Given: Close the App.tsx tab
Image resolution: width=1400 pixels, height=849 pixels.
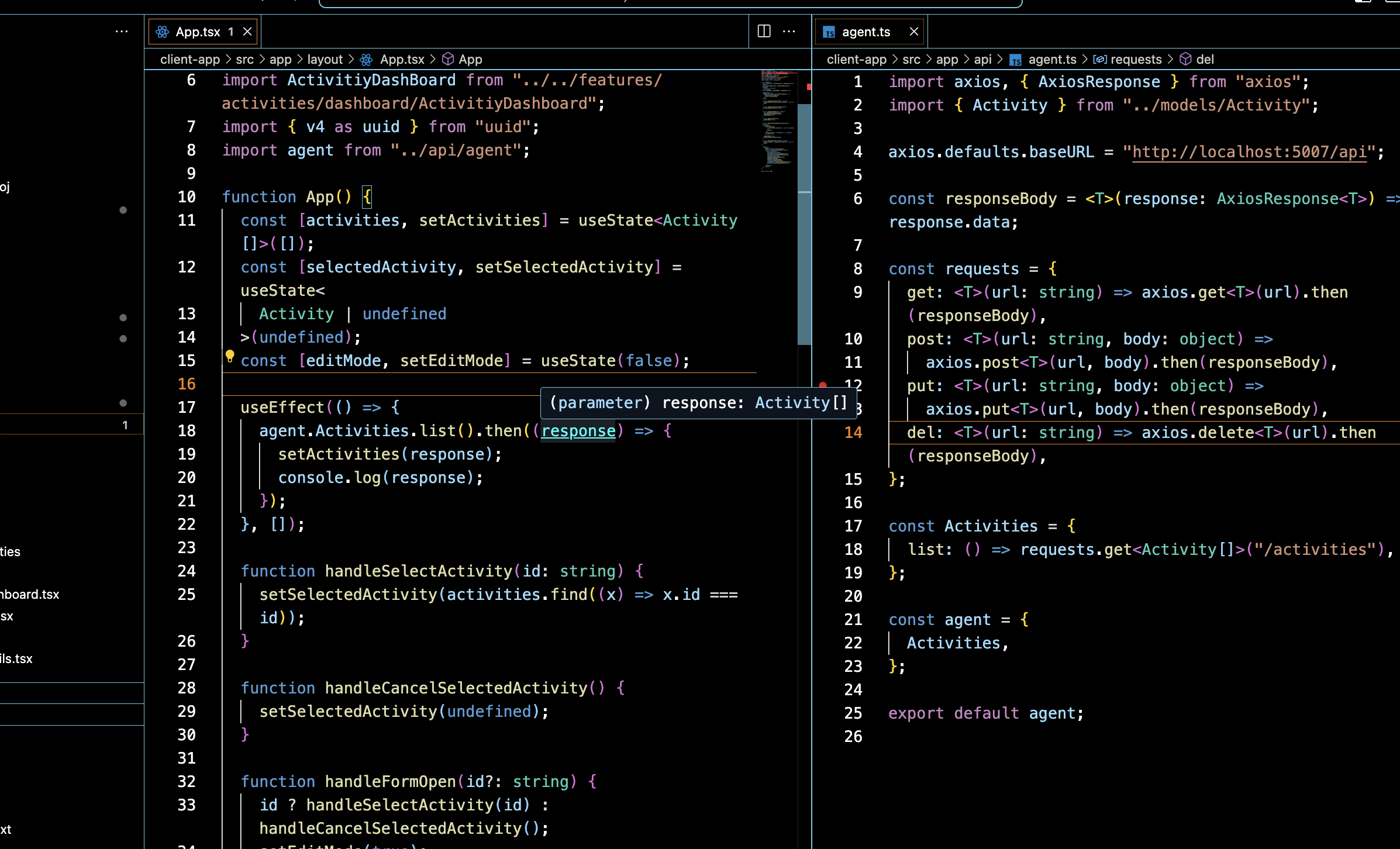Looking at the screenshot, I should 247,32.
